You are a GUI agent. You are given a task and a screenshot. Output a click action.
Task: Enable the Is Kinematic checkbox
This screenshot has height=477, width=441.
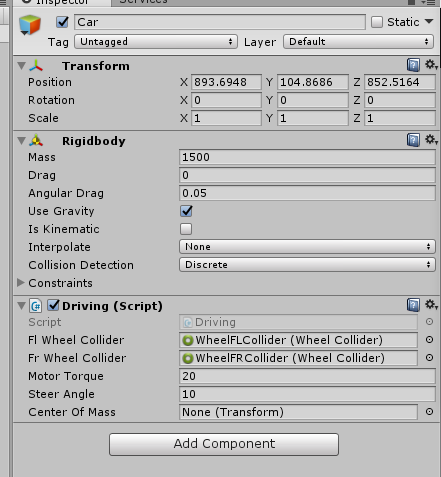(x=186, y=229)
